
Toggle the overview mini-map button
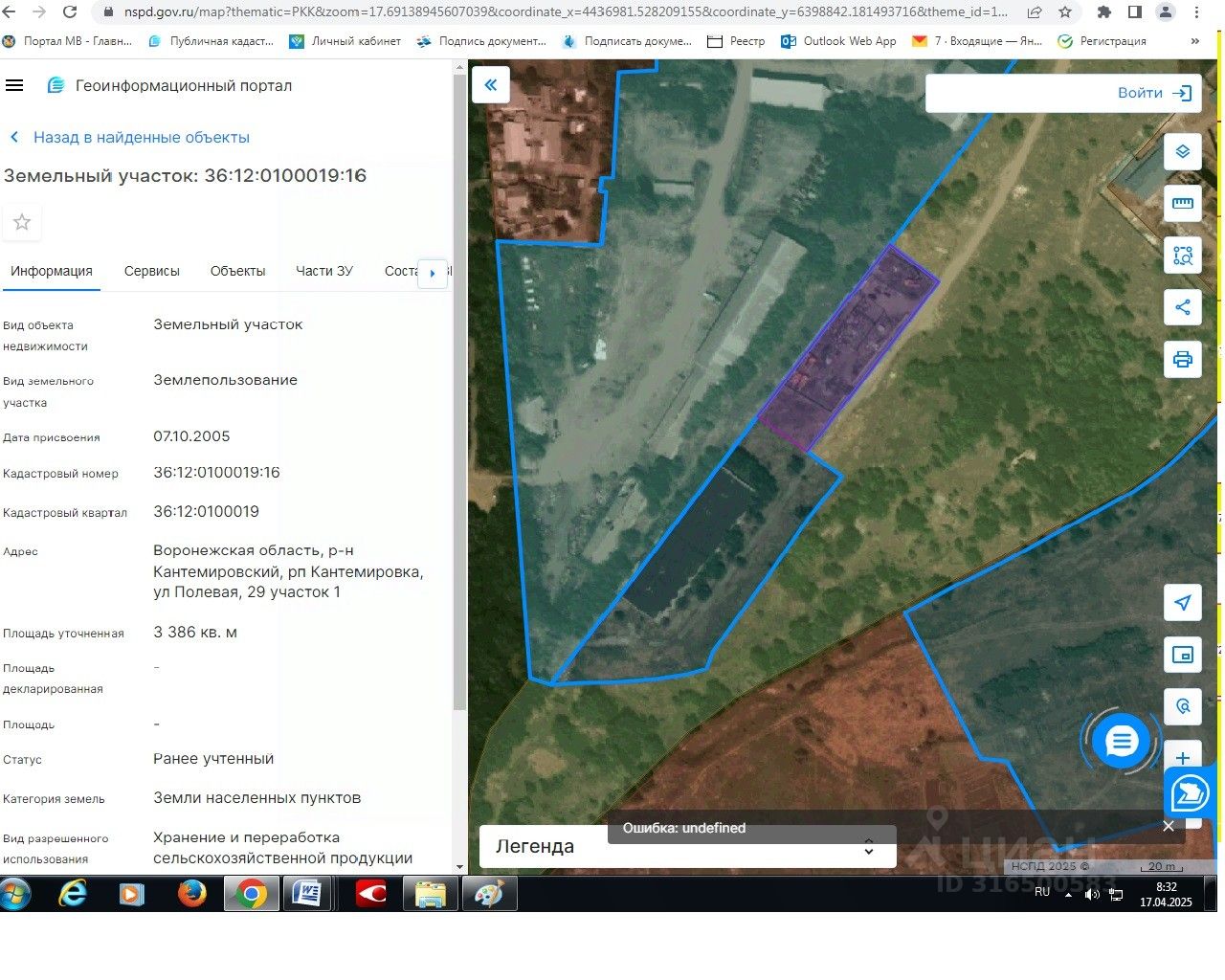pyautogui.click(x=1183, y=655)
